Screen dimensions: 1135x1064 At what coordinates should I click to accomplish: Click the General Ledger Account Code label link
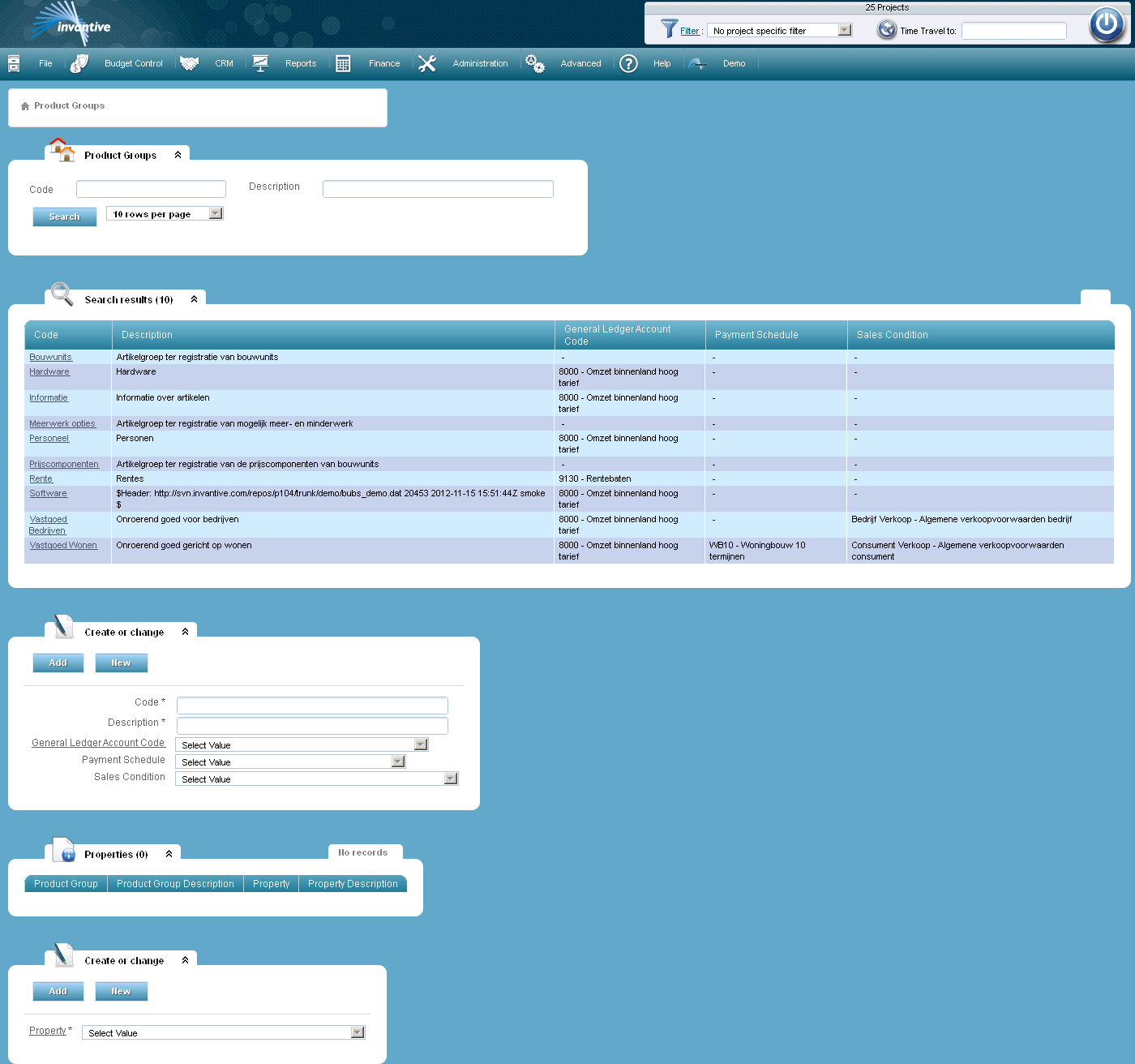(98, 743)
